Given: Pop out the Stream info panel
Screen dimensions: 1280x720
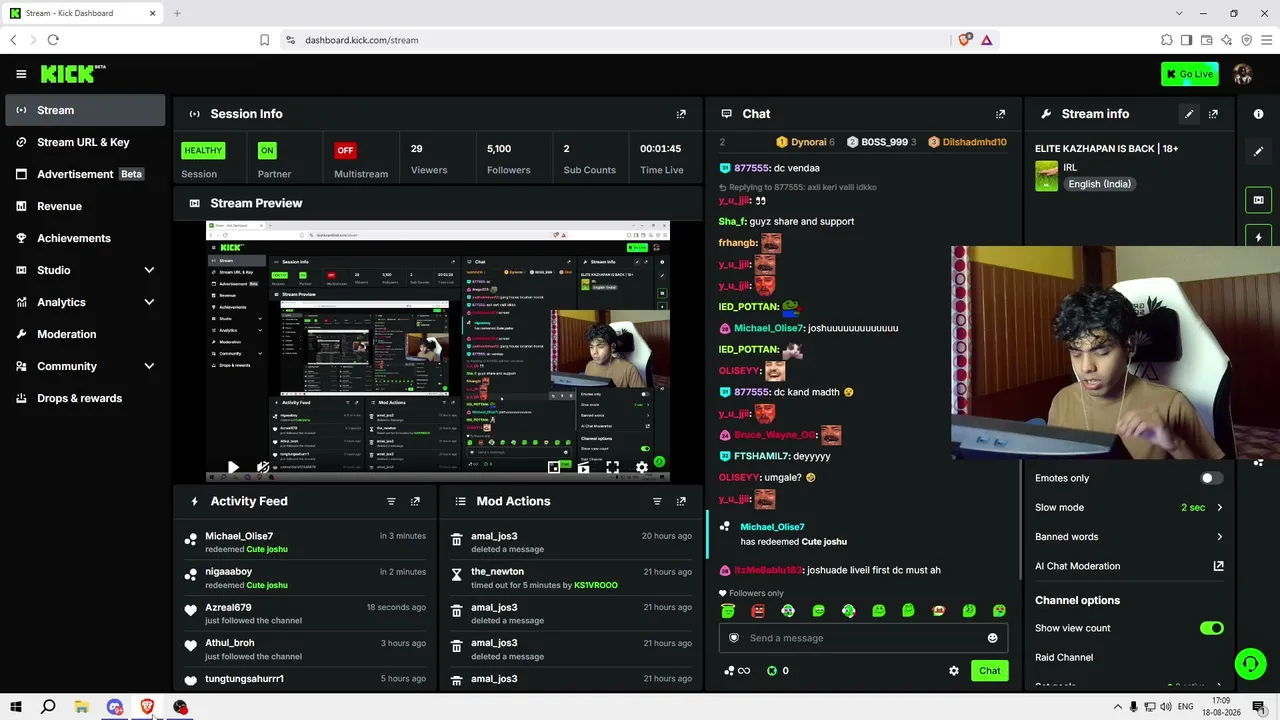Looking at the screenshot, I should point(1213,114).
